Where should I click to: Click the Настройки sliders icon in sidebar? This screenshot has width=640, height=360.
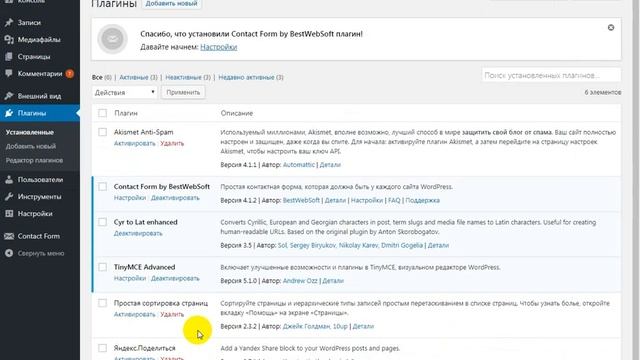[x=9, y=213]
